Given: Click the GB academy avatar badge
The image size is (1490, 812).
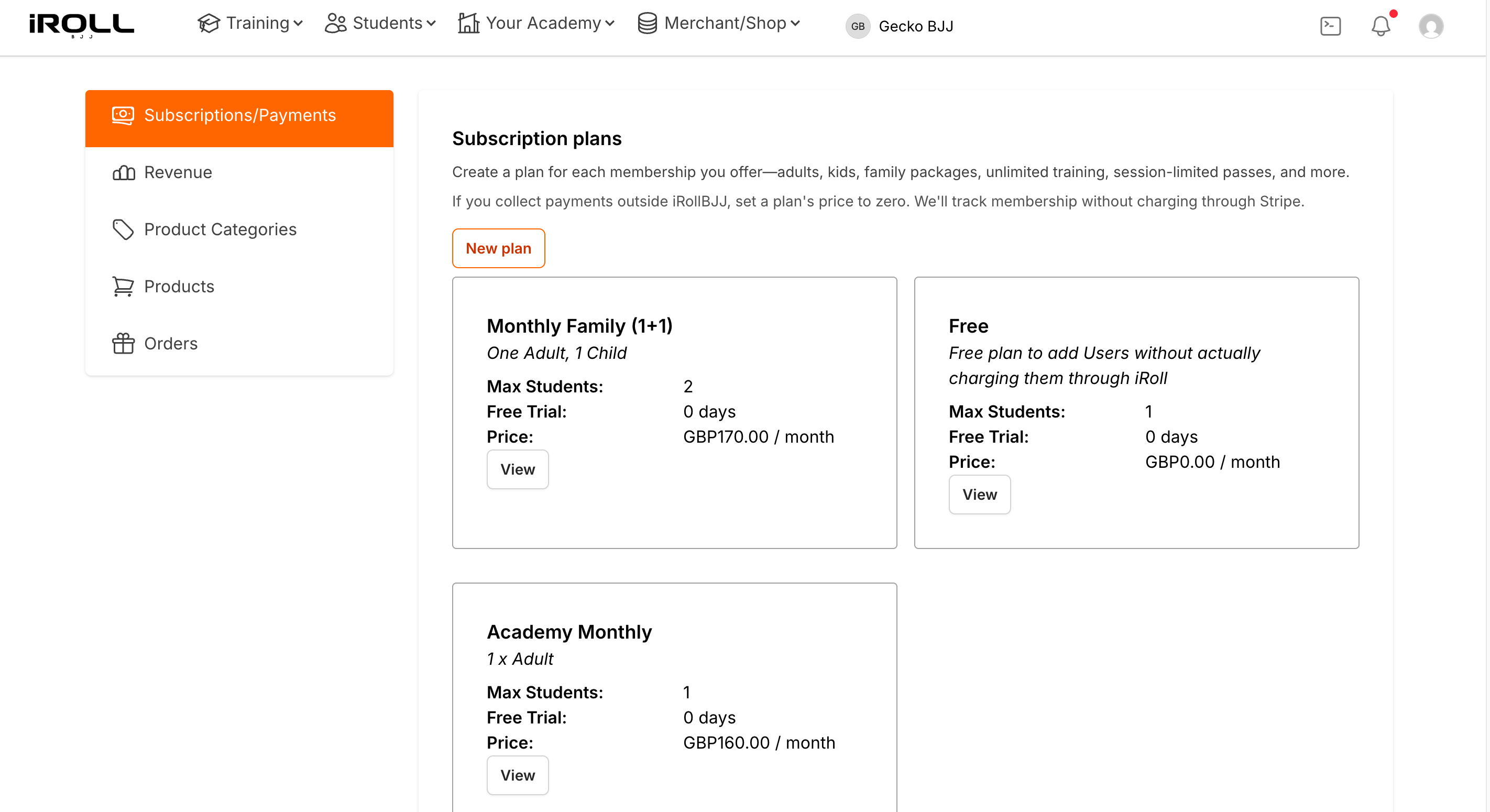Looking at the screenshot, I should 858,26.
